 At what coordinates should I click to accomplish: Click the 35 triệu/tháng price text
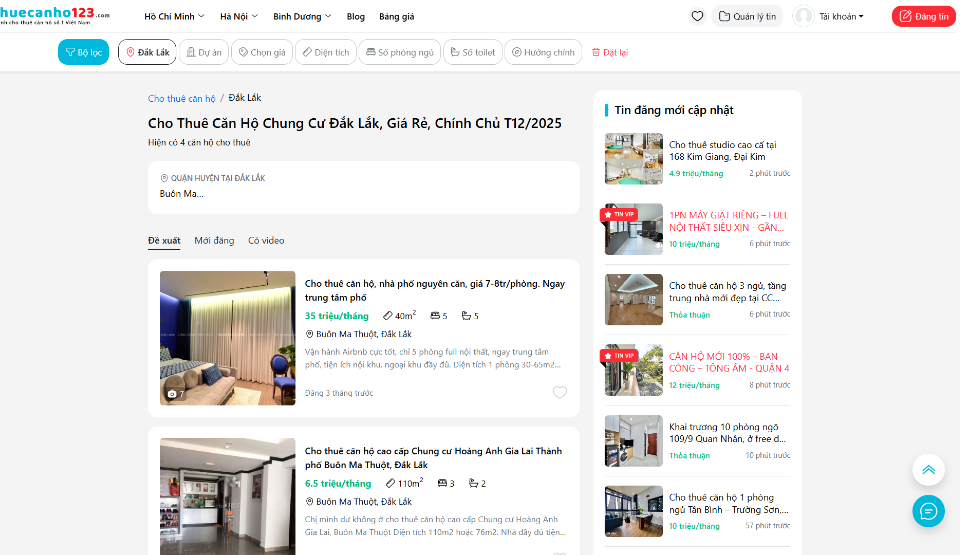[x=337, y=316]
